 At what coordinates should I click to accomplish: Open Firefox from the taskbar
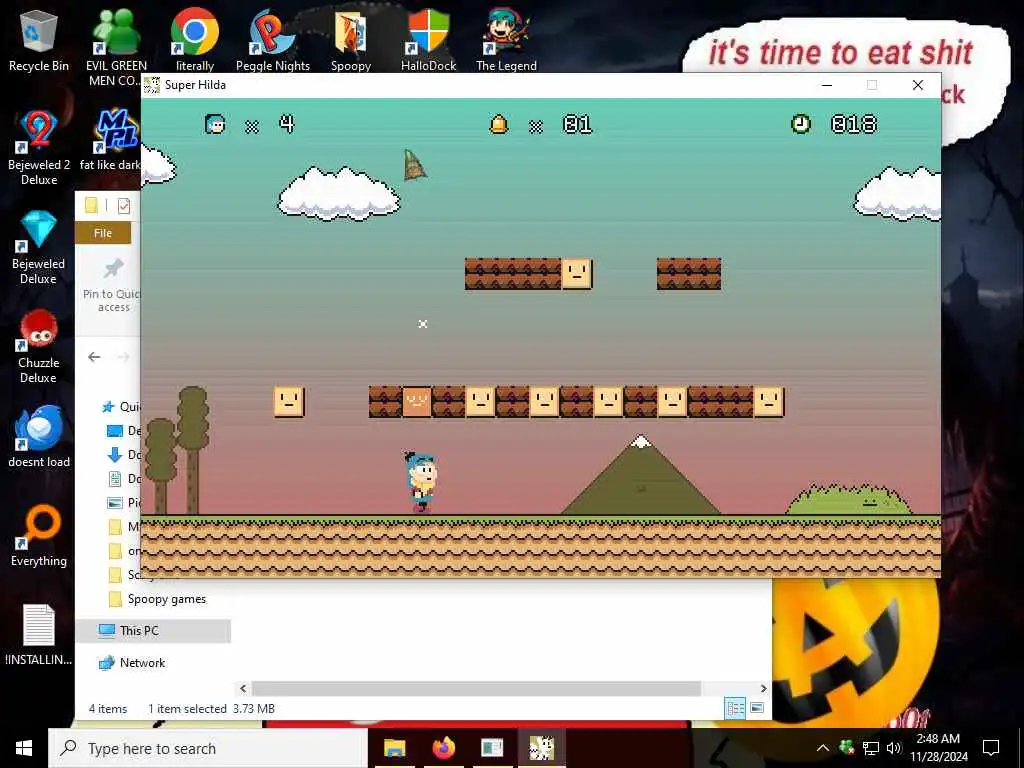[x=443, y=748]
